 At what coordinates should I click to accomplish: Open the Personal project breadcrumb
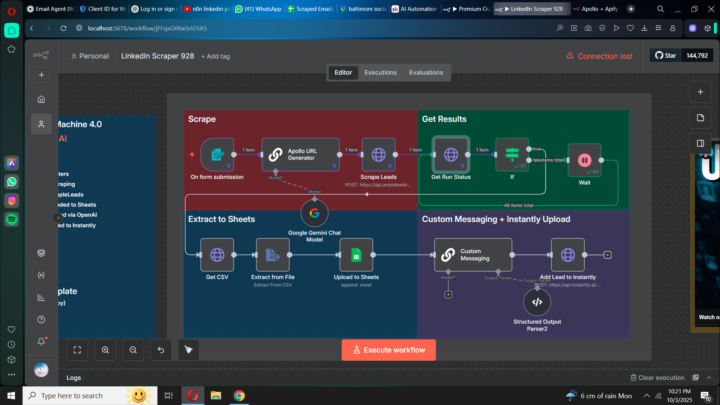90,56
